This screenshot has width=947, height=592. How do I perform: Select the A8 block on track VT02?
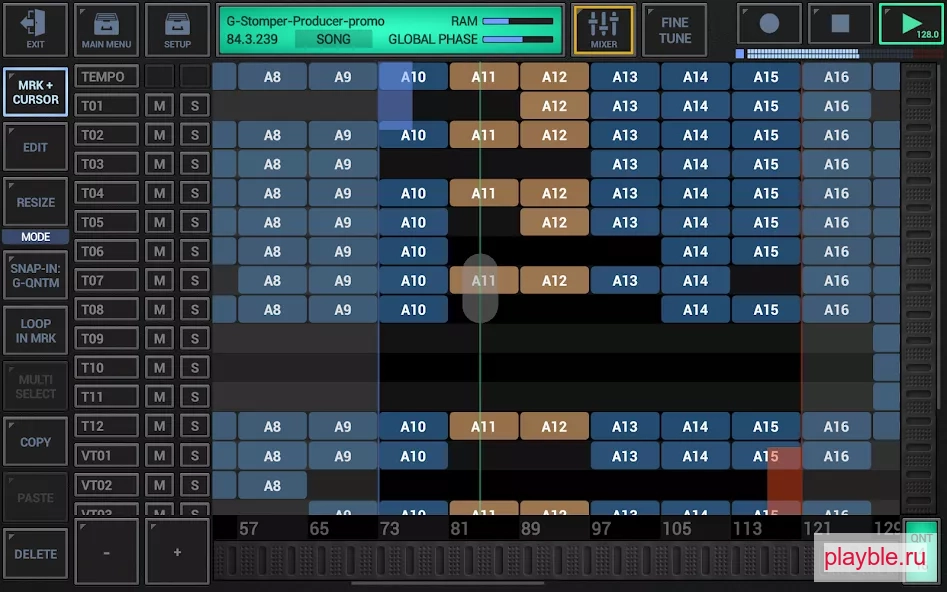[272, 485]
